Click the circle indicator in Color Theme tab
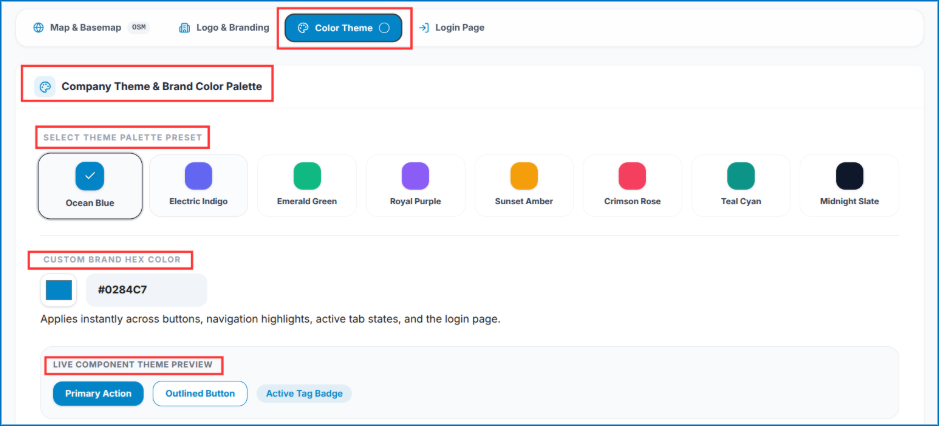This screenshot has height=426, width=939. click(x=384, y=28)
